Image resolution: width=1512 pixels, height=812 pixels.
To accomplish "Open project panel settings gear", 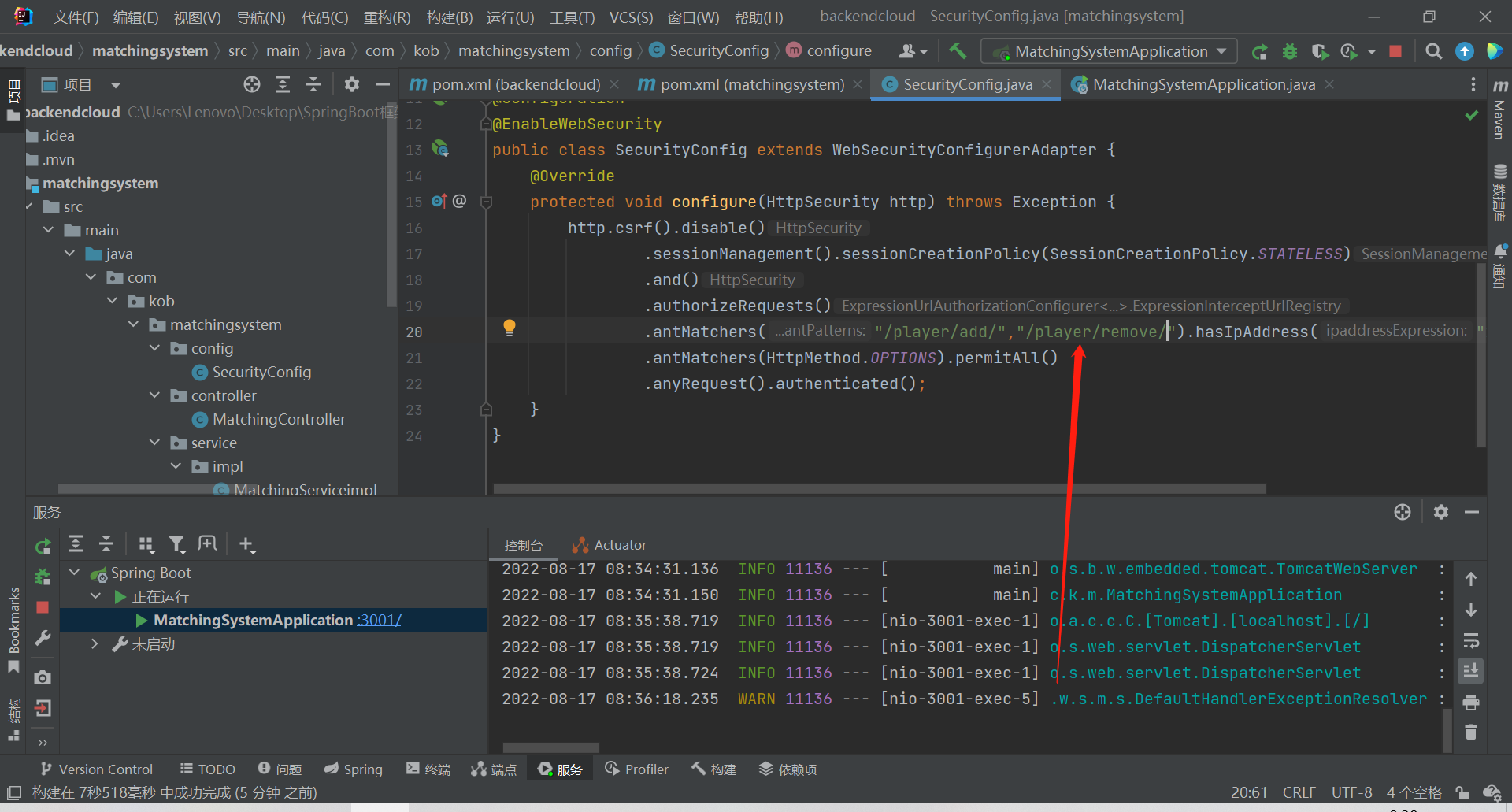I will 352,84.
